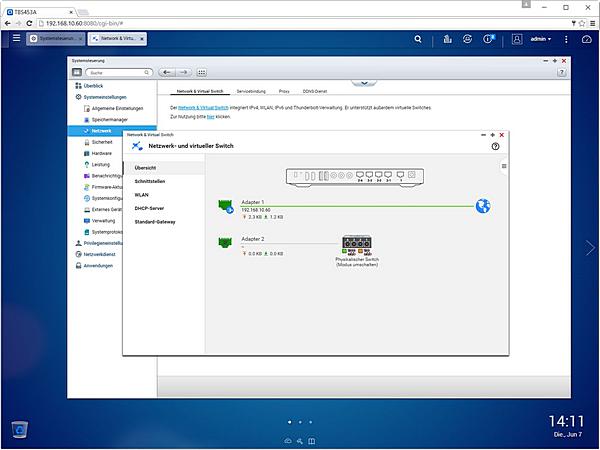Open Hardware item in sidebar
Screen dimensions: 600x450
(98, 153)
